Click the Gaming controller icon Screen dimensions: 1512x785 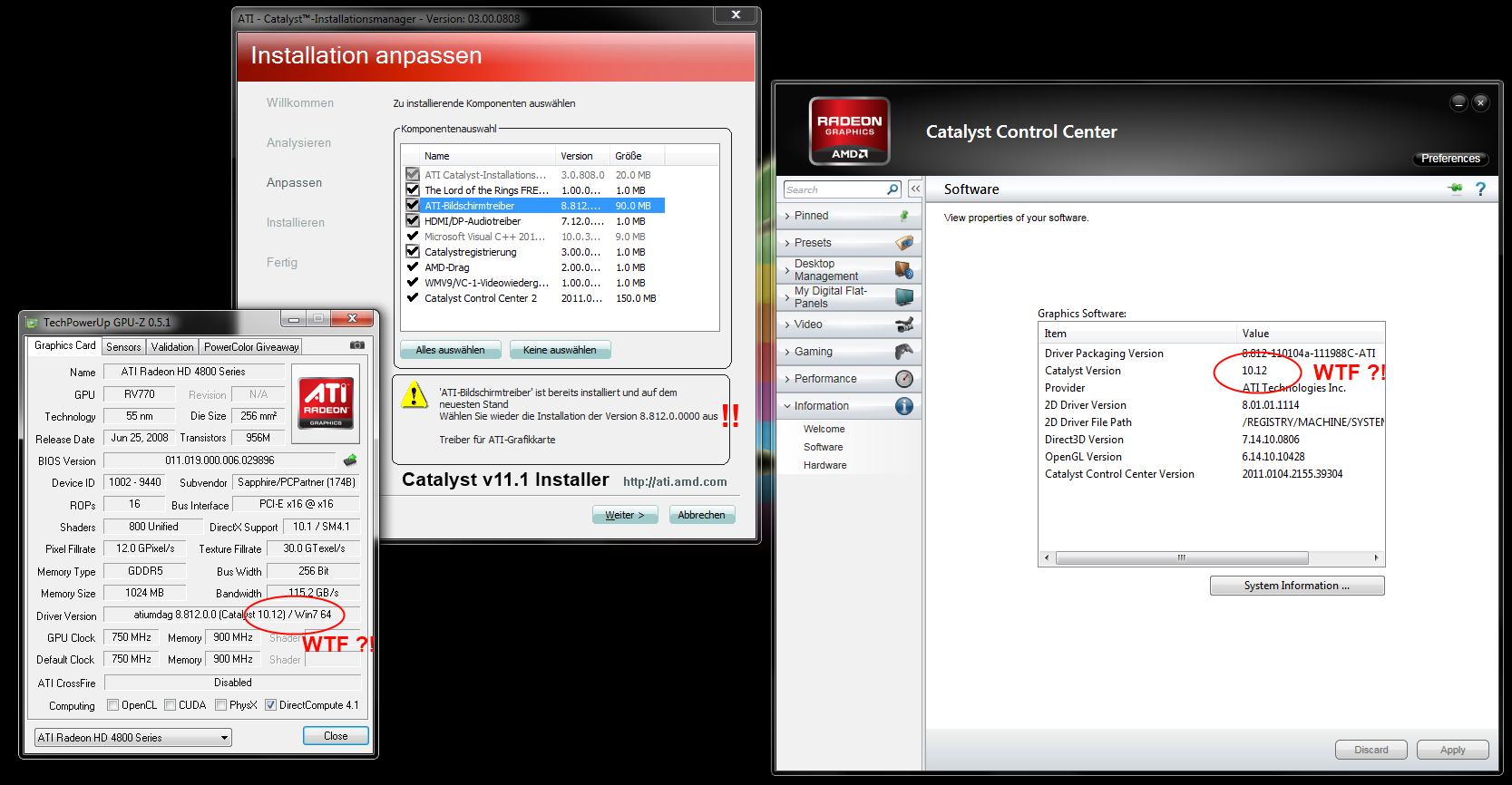pyautogui.click(x=904, y=352)
